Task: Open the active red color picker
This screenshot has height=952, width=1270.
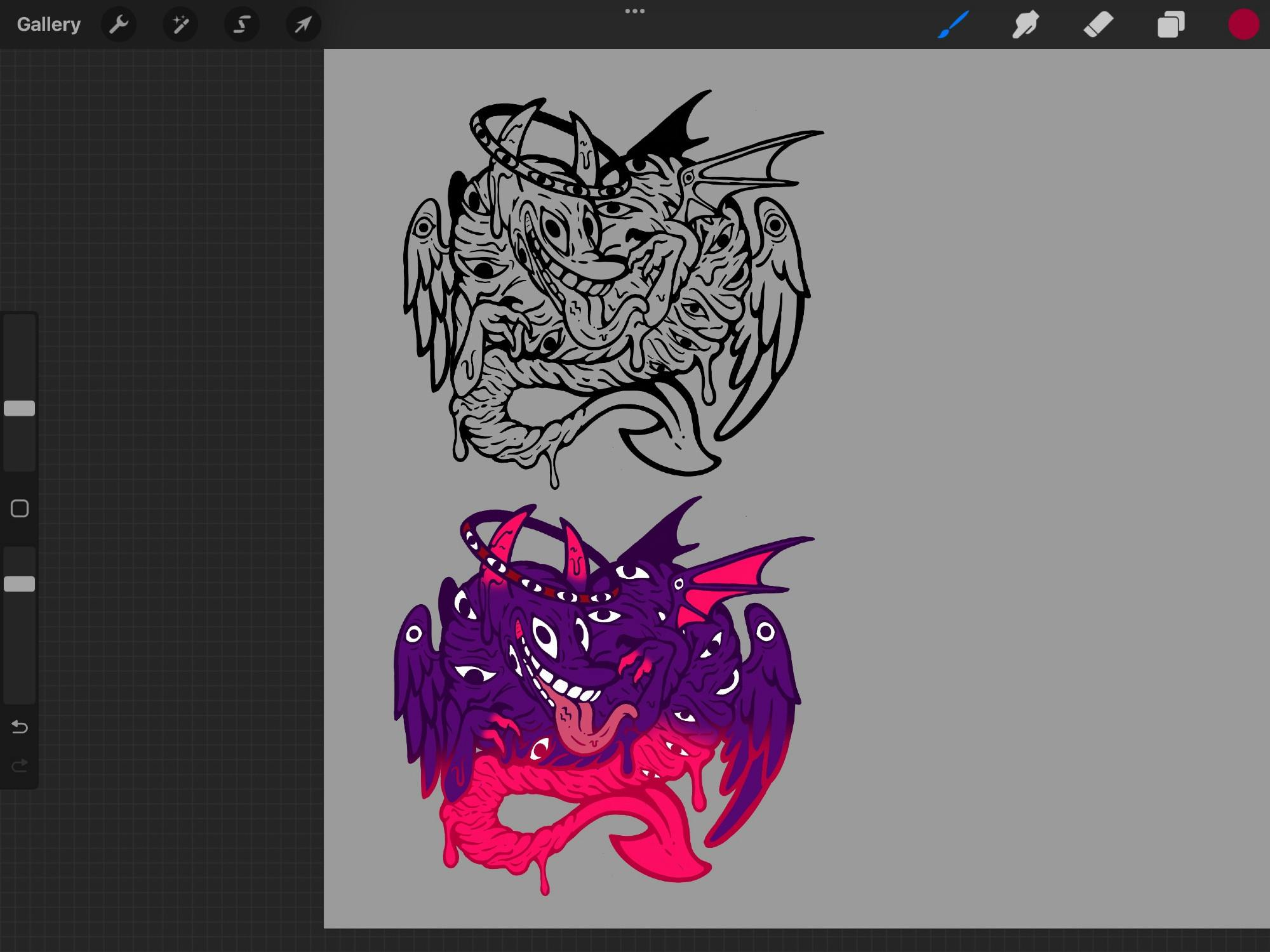Action: pyautogui.click(x=1243, y=25)
